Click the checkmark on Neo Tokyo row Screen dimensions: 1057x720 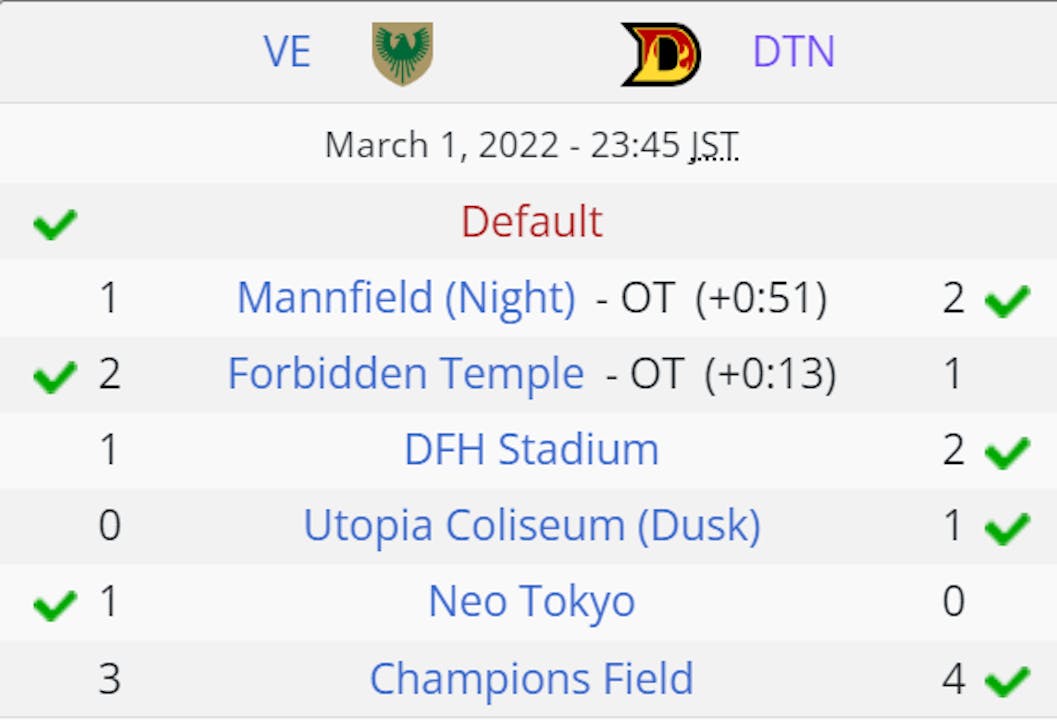[54, 604]
